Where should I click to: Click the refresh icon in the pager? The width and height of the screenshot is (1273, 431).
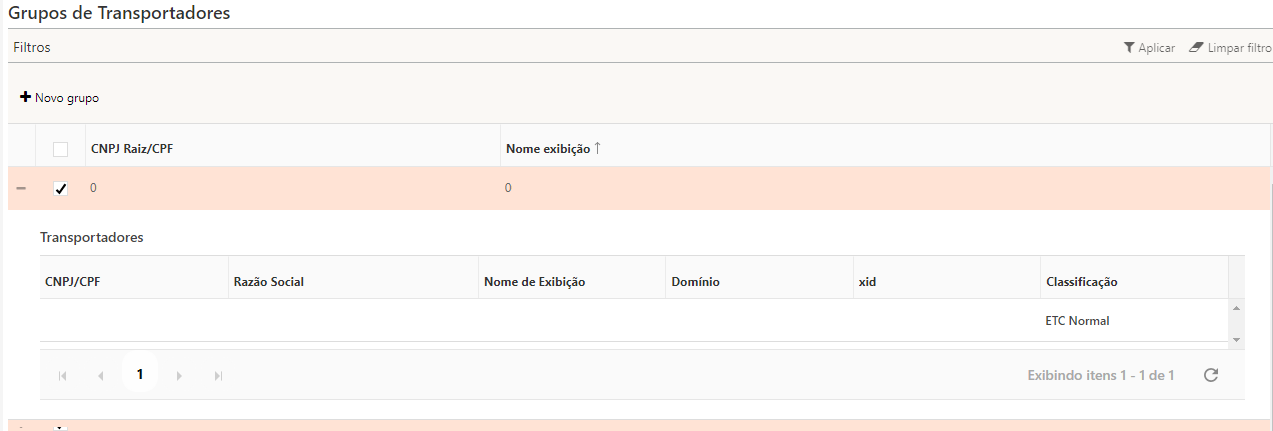tap(1210, 375)
